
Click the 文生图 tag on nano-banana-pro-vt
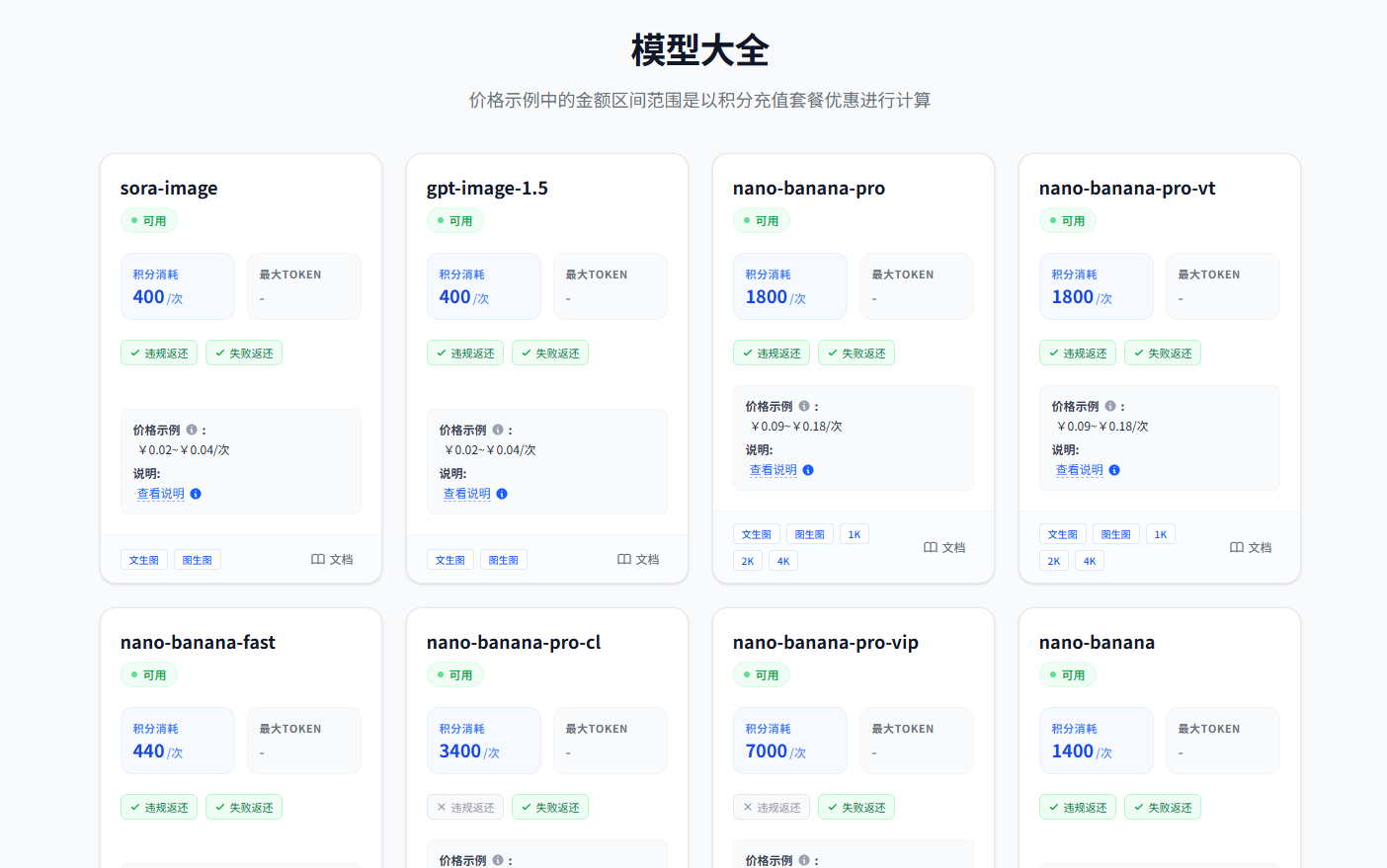click(x=1063, y=534)
